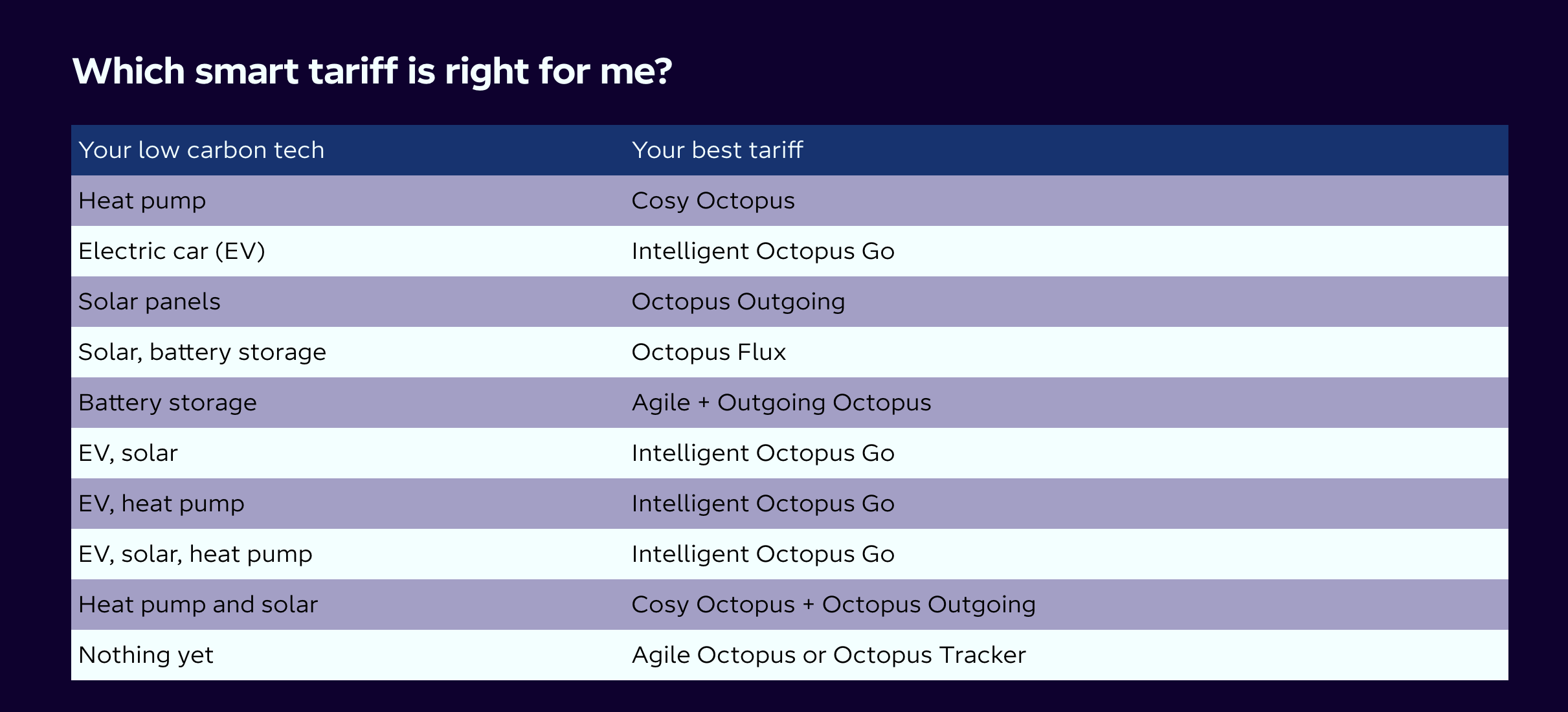This screenshot has width=1568, height=712.
Task: Open the Cosy Octopus tariff cell
Action: pos(713,201)
